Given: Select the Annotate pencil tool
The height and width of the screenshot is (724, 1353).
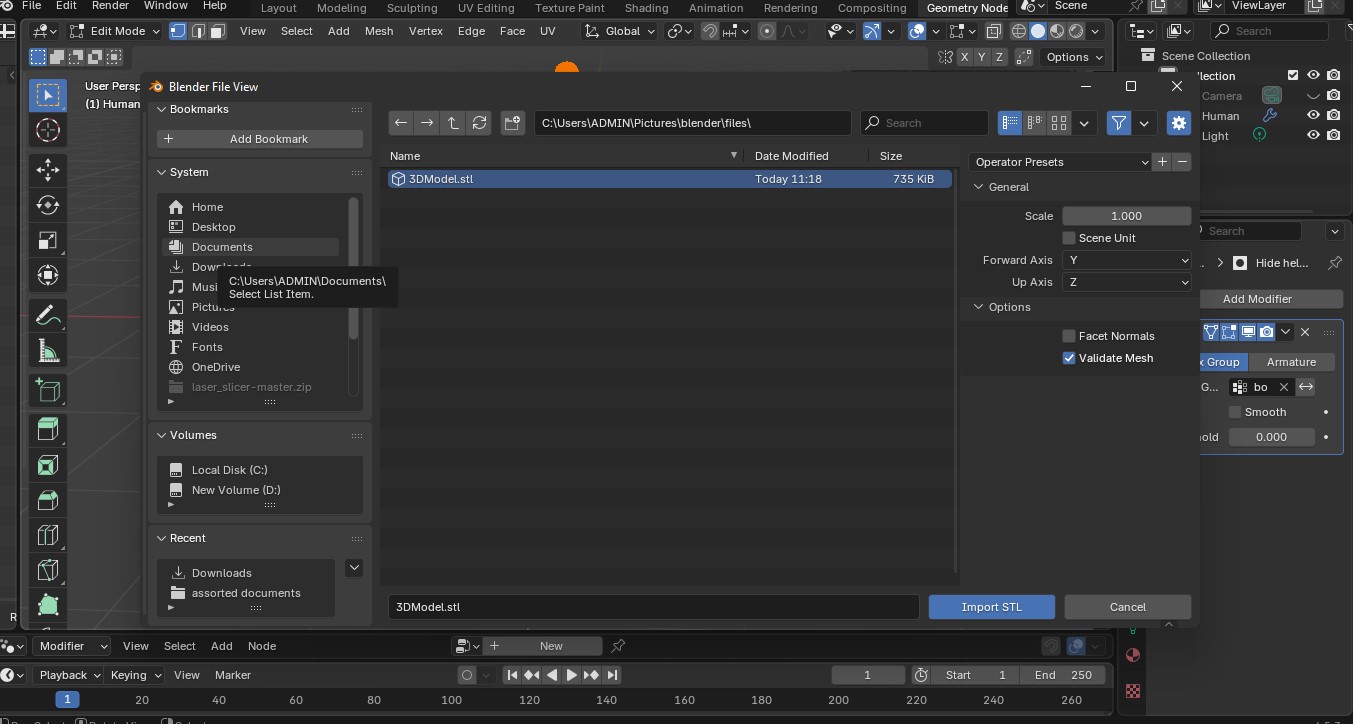Looking at the screenshot, I should pyautogui.click(x=47, y=315).
